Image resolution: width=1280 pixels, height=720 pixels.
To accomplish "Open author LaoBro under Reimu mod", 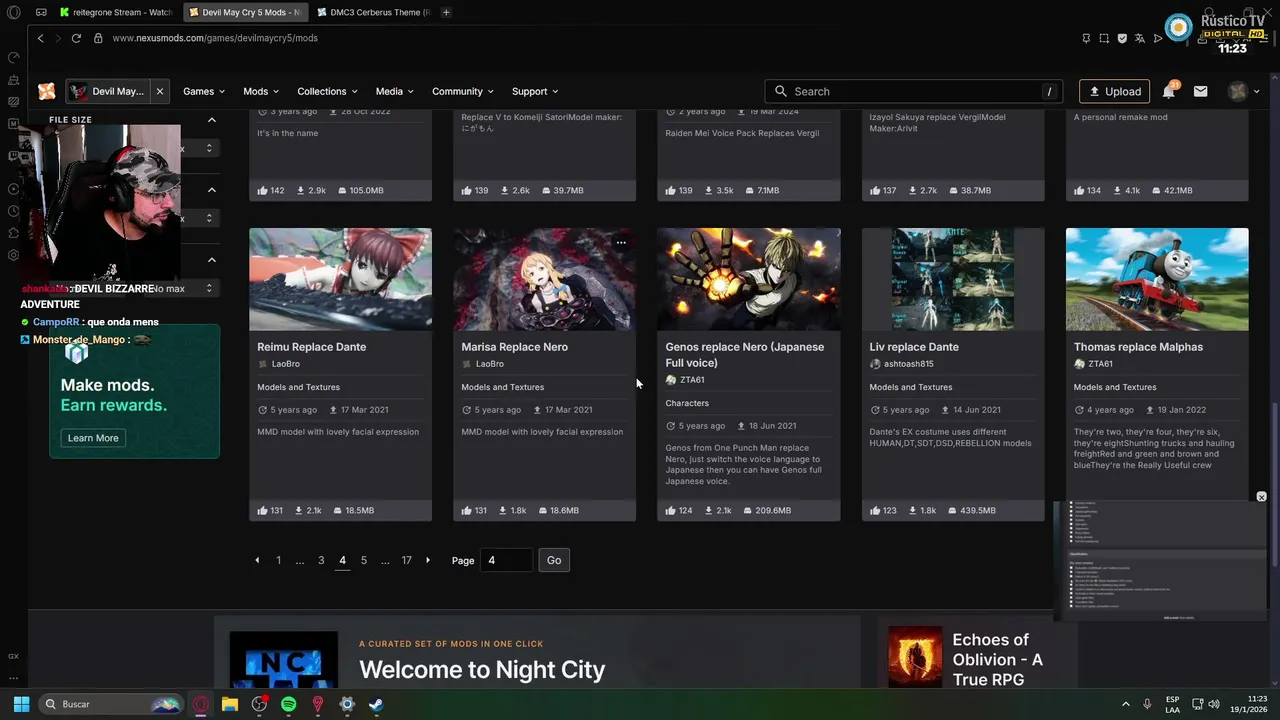I will click(285, 364).
